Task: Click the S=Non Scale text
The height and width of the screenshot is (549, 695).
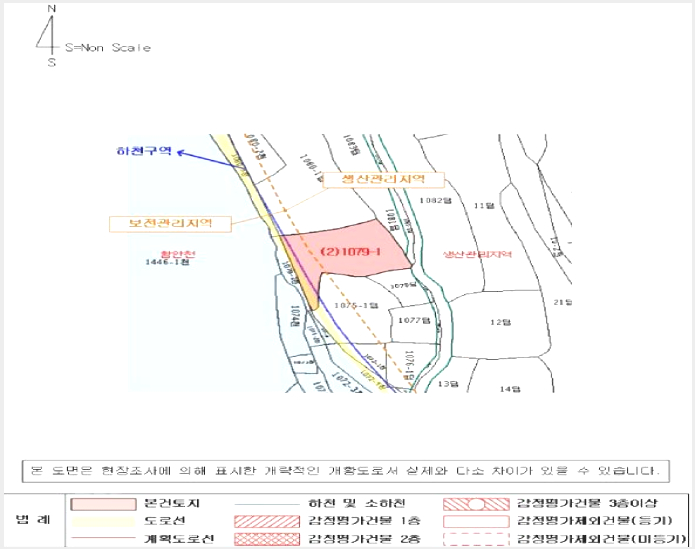Action: coord(108,47)
